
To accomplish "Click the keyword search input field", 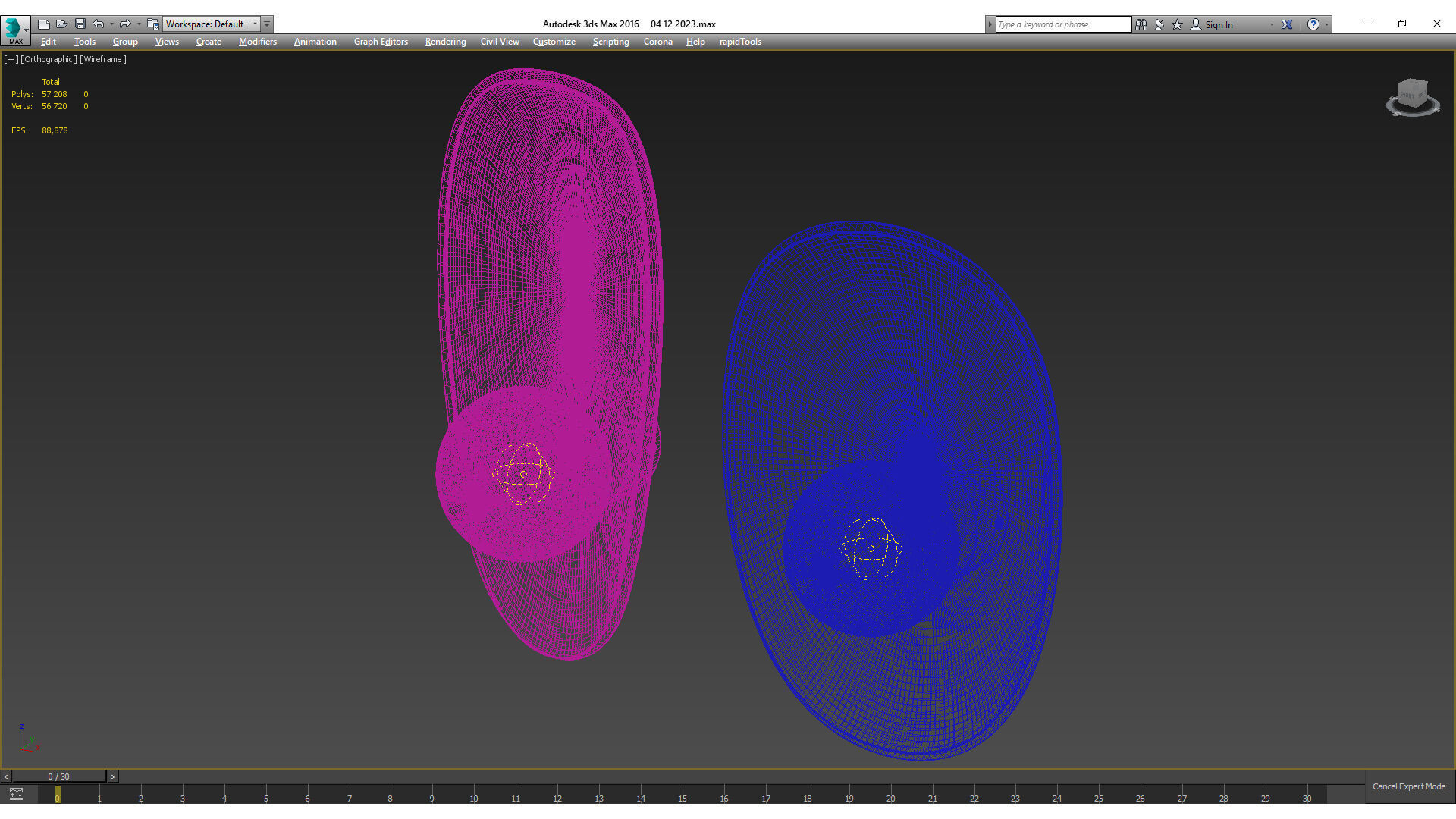I will (1063, 24).
